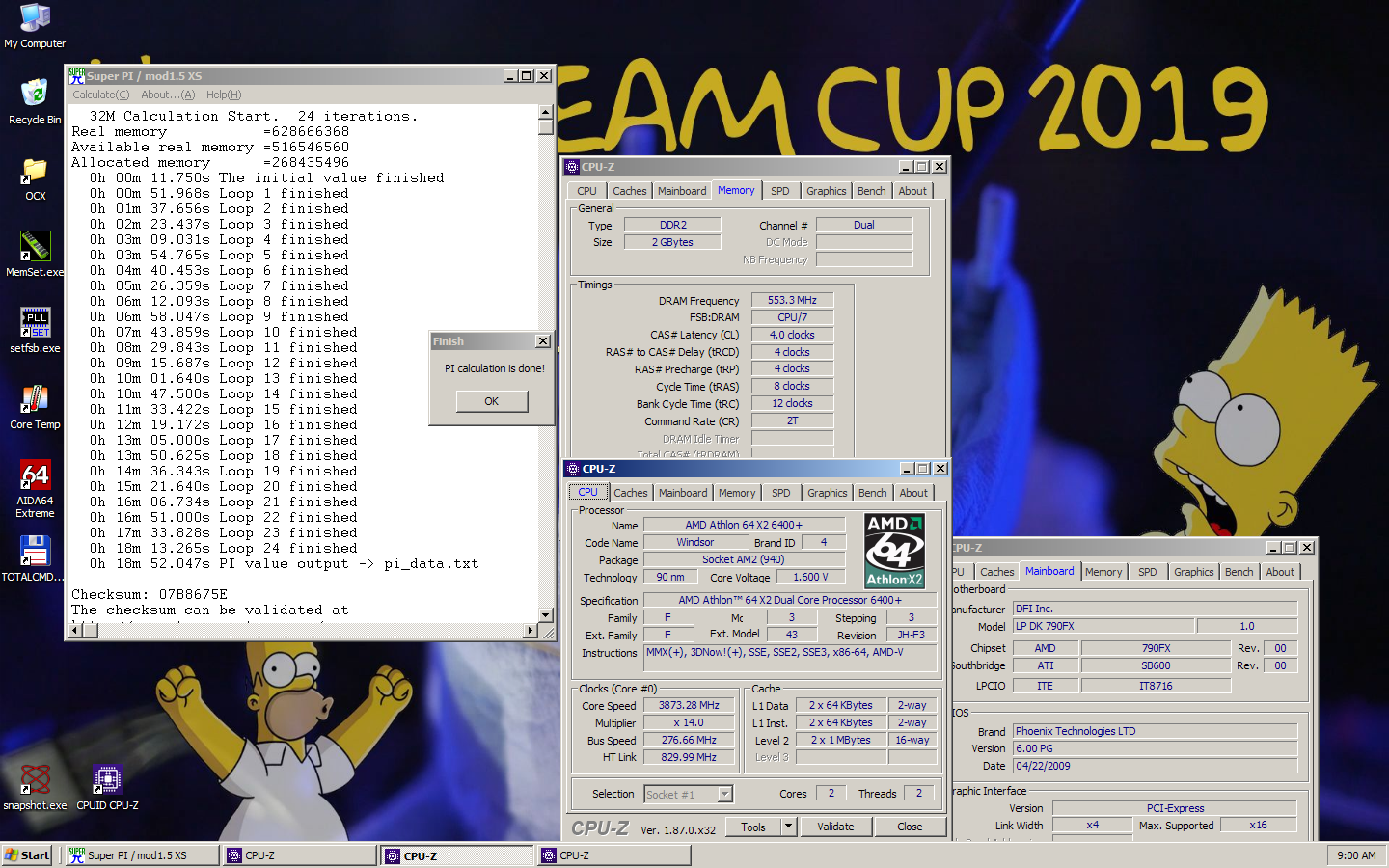Click Super PI vertical scrollbar down arrow
The height and width of the screenshot is (868, 1389).
[x=546, y=614]
